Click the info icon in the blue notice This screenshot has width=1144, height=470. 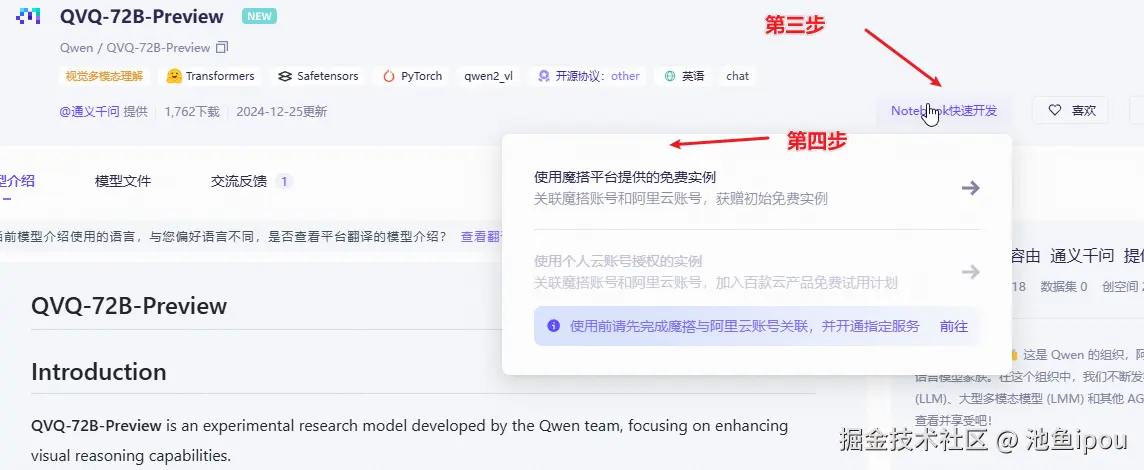pos(554,326)
